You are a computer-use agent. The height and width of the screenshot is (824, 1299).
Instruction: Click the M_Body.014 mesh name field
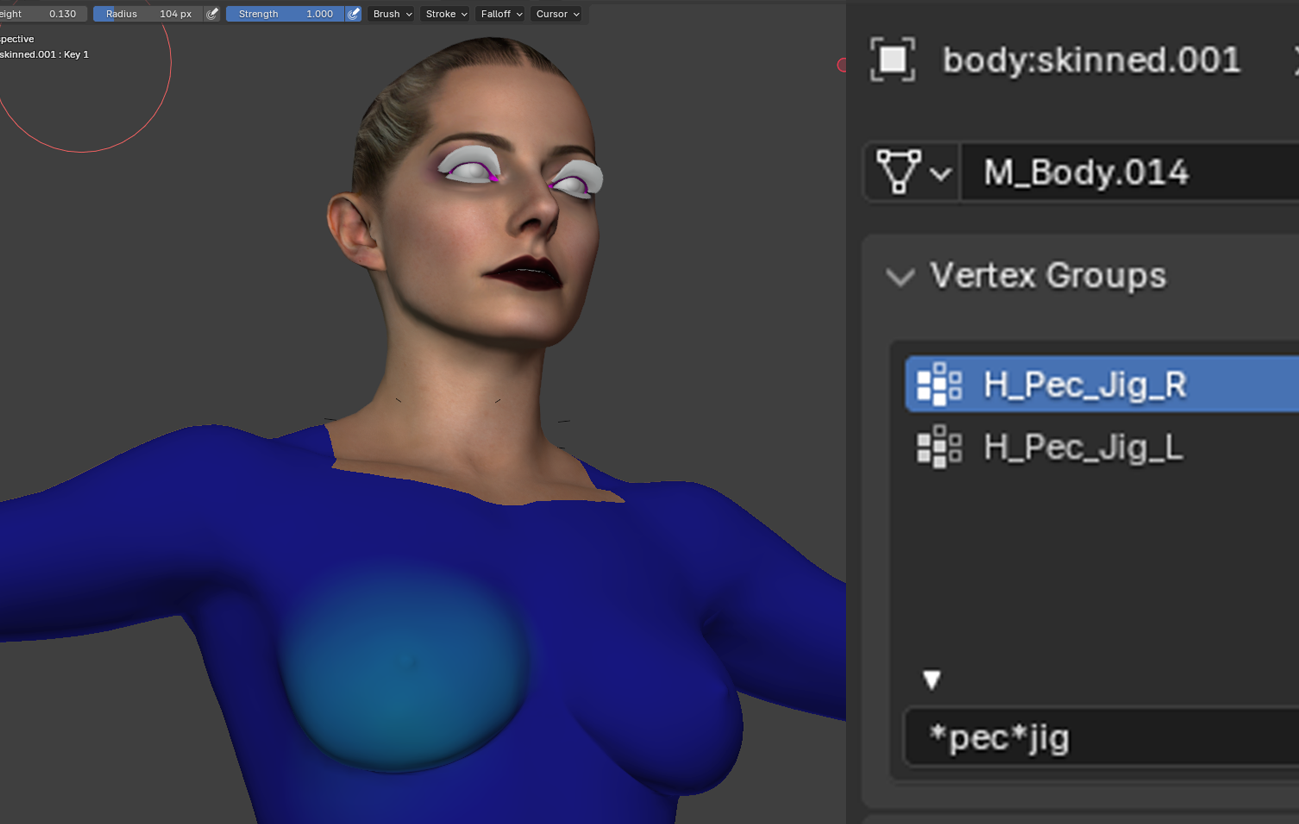pos(1129,172)
